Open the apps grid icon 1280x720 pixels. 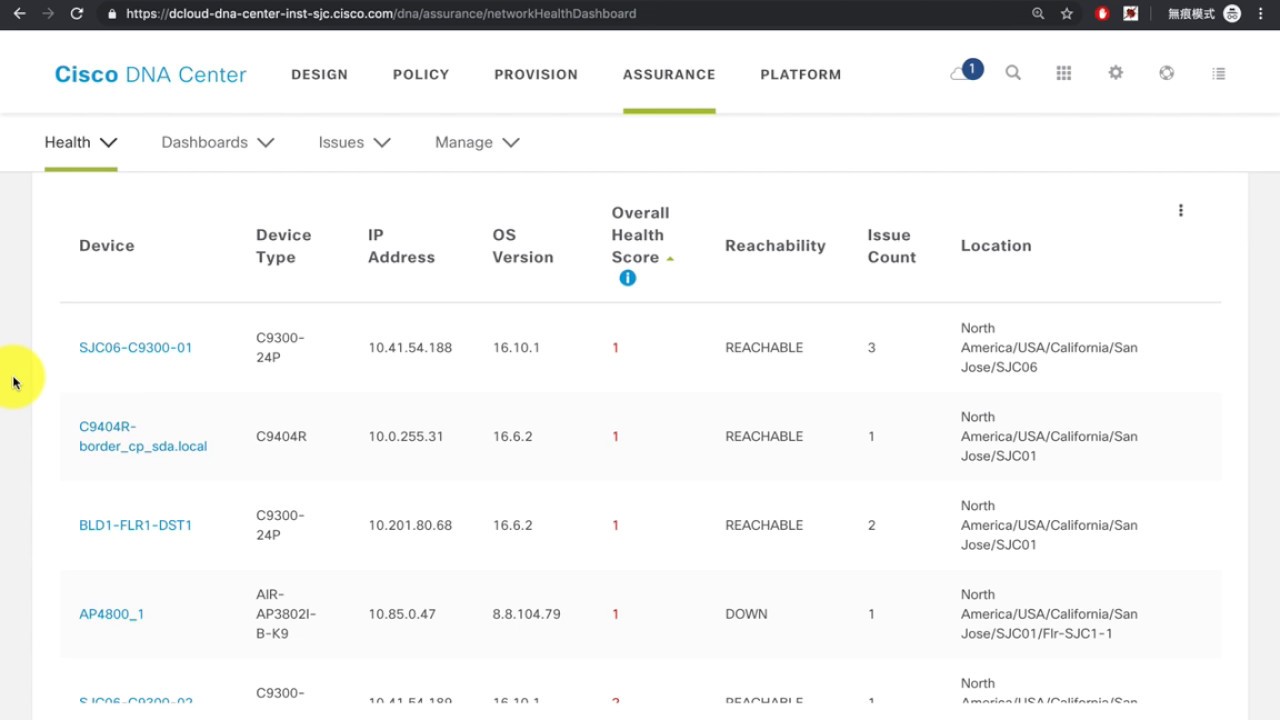[x=1064, y=73]
